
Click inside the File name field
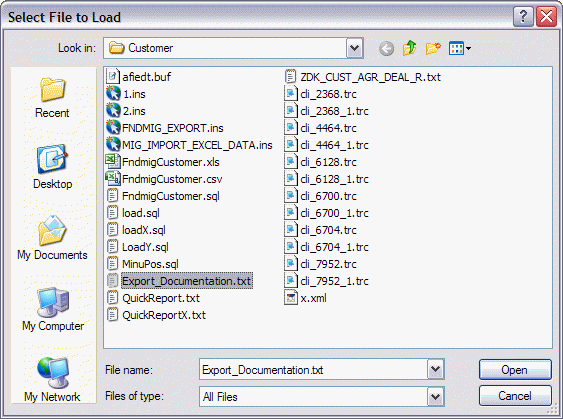(313, 369)
